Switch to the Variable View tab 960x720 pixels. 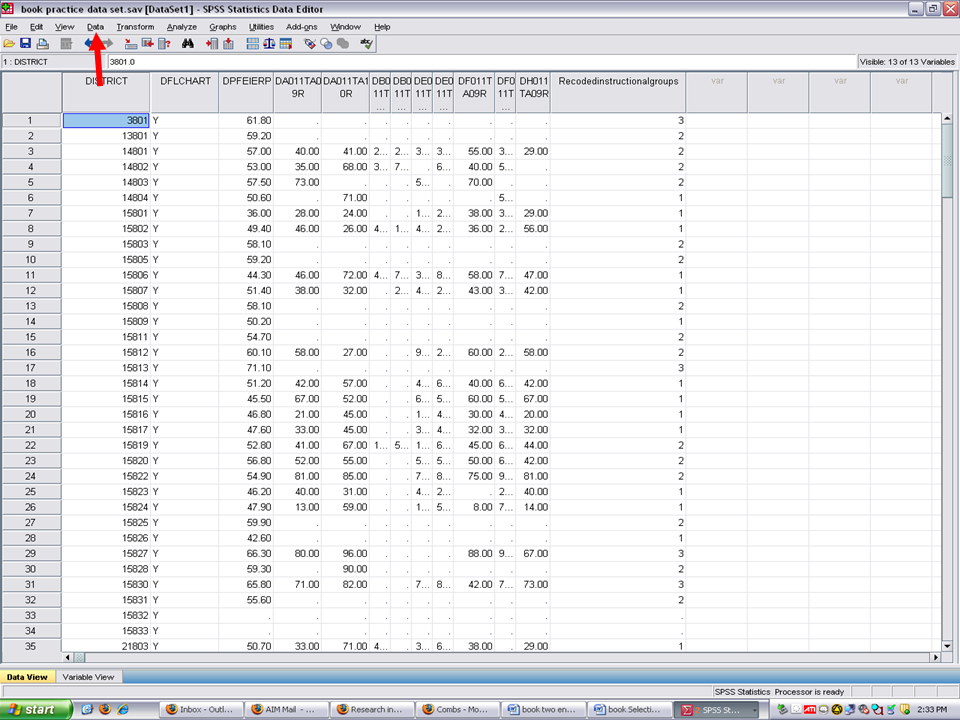click(88, 677)
